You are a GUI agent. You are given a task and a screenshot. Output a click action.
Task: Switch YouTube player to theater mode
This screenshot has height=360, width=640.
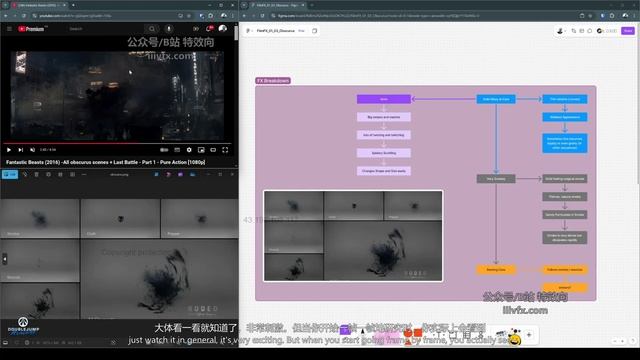[213, 150]
